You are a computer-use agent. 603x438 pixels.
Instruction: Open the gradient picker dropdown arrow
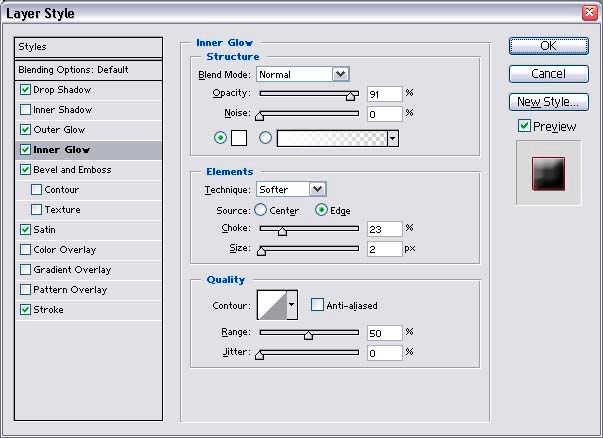[393, 138]
